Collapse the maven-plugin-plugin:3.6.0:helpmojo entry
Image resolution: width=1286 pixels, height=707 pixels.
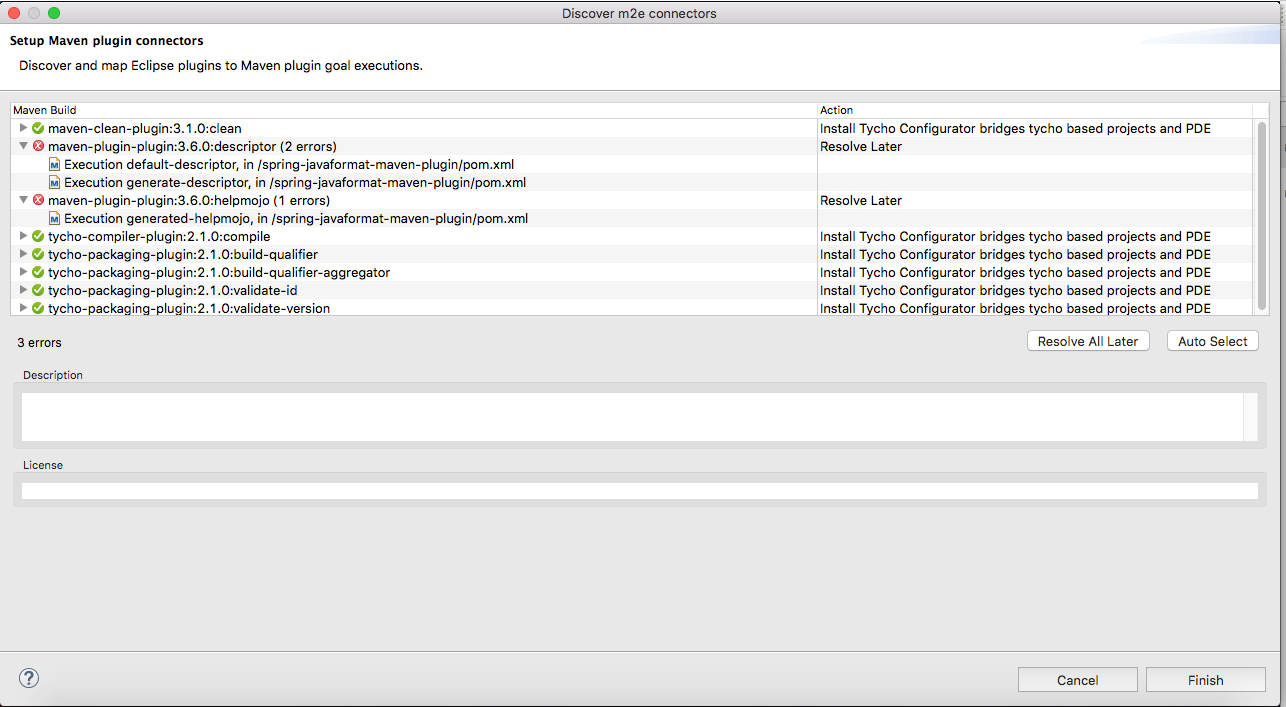tap(22, 200)
